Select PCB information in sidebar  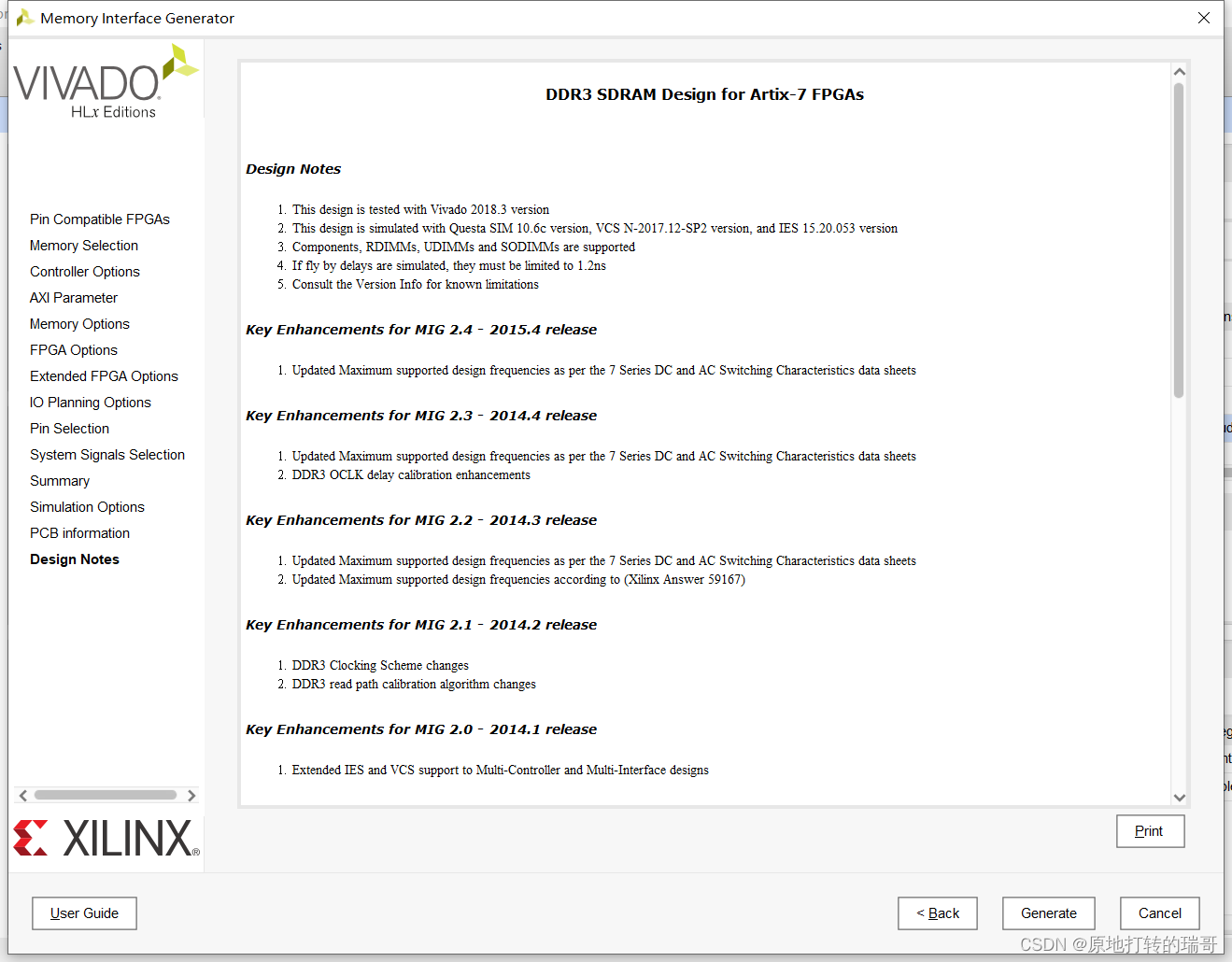pyautogui.click(x=79, y=533)
